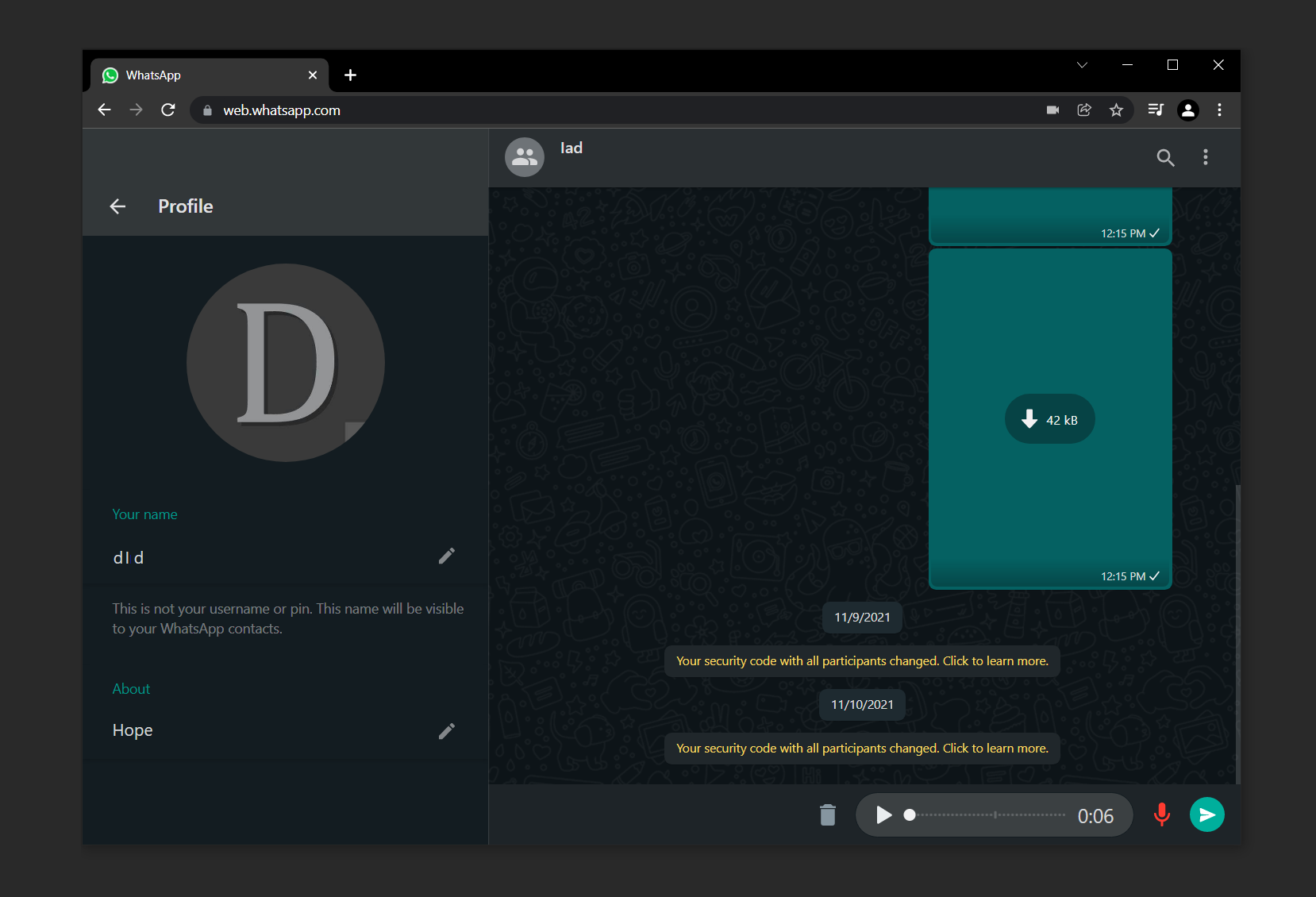The image size is (1316, 897).
Task: Go back from the Profile panel
Action: point(117,206)
